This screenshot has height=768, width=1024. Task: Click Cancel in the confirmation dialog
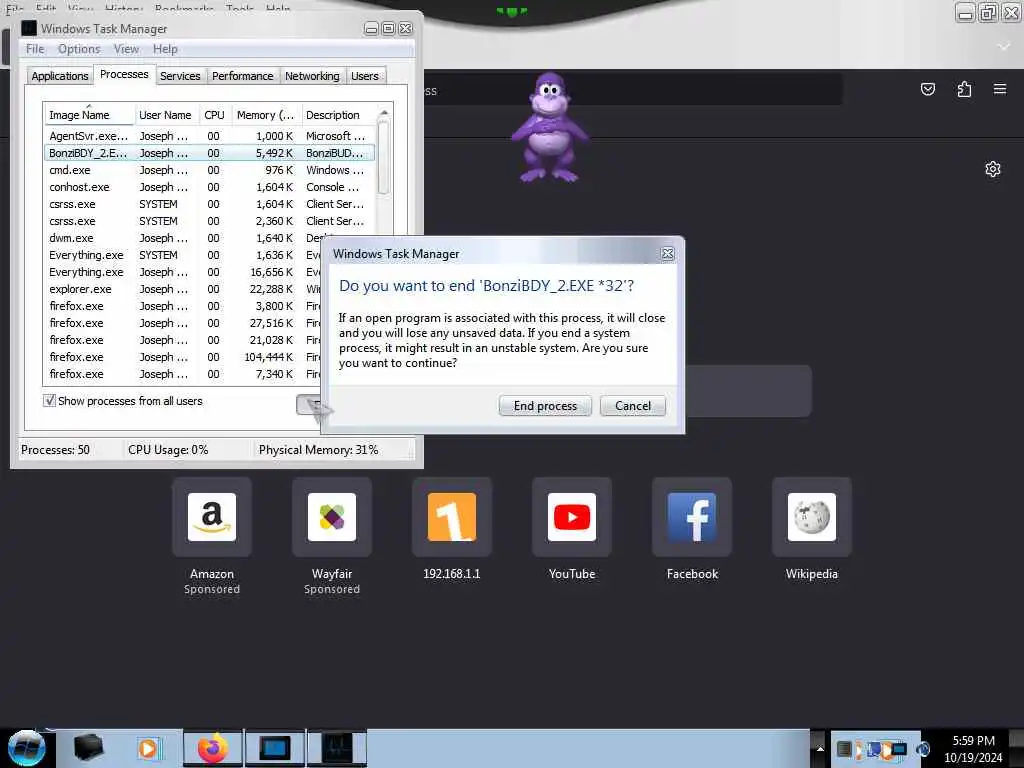[x=633, y=406]
